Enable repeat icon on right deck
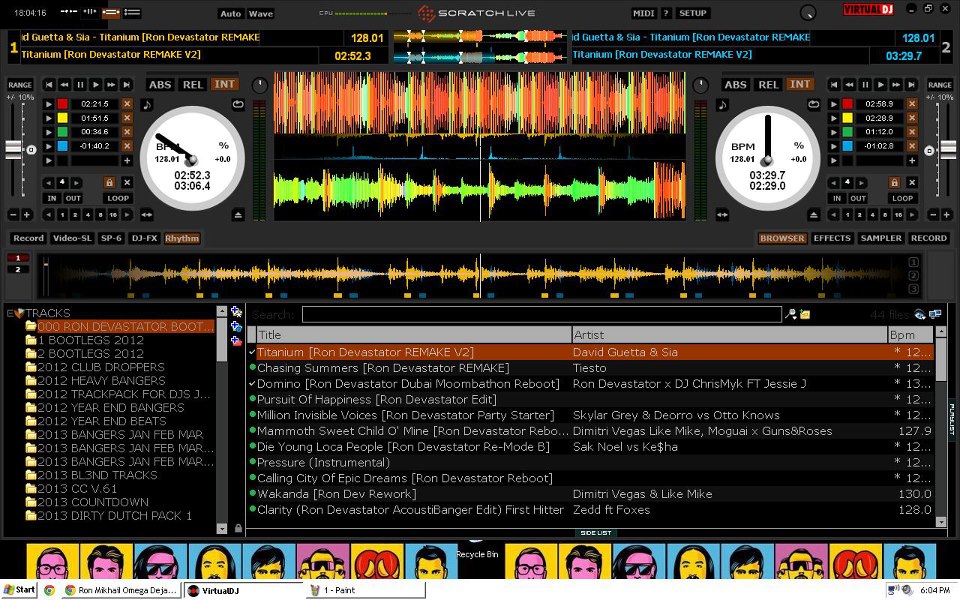Image resolution: width=960 pixels, height=600 pixels. [814, 105]
